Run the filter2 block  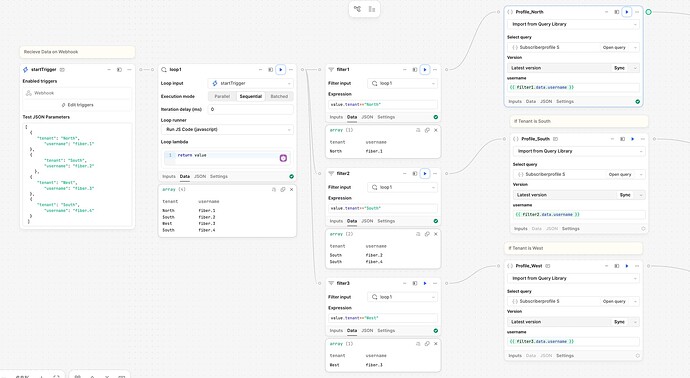click(425, 173)
